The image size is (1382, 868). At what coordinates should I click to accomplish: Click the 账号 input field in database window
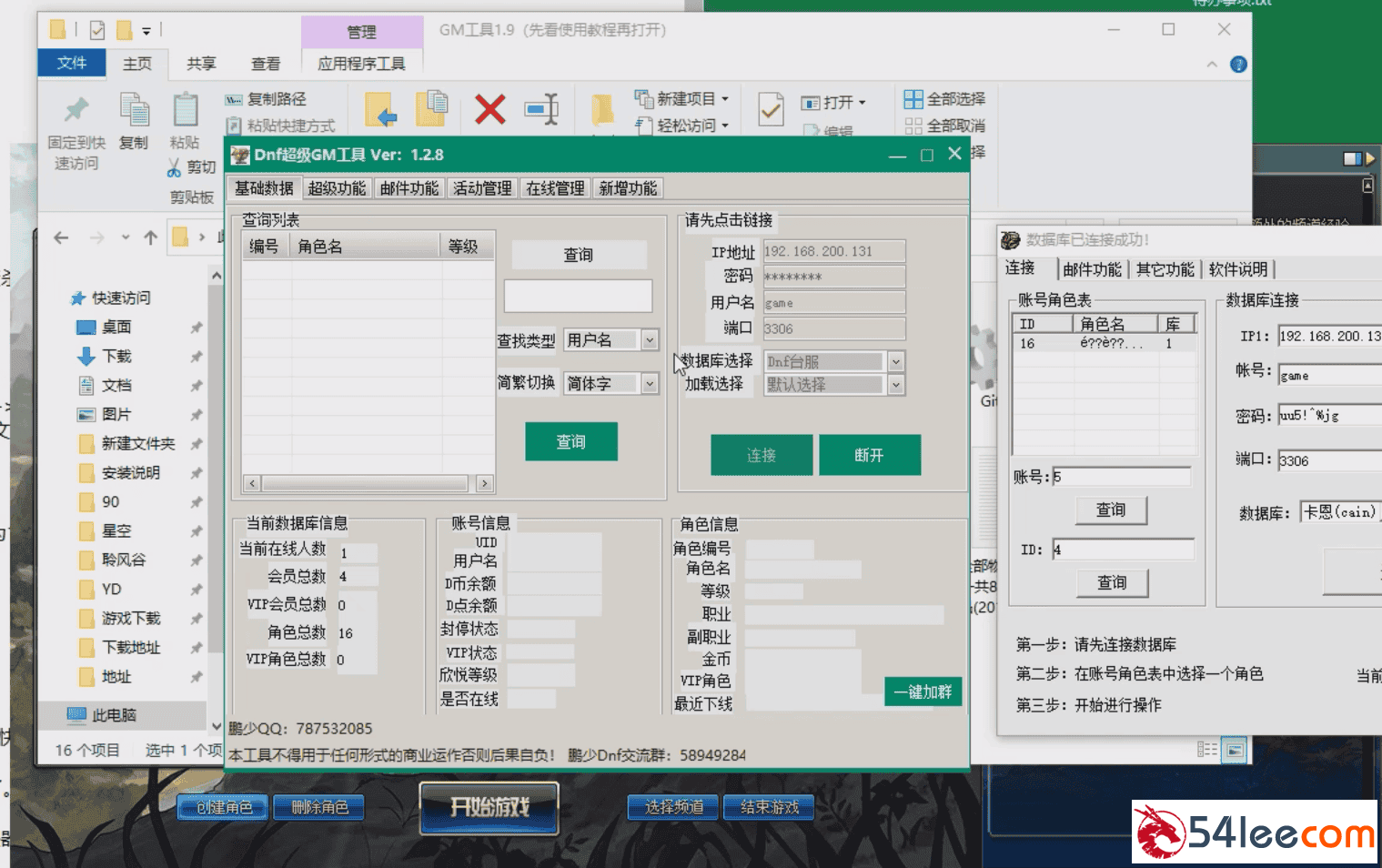click(1122, 476)
